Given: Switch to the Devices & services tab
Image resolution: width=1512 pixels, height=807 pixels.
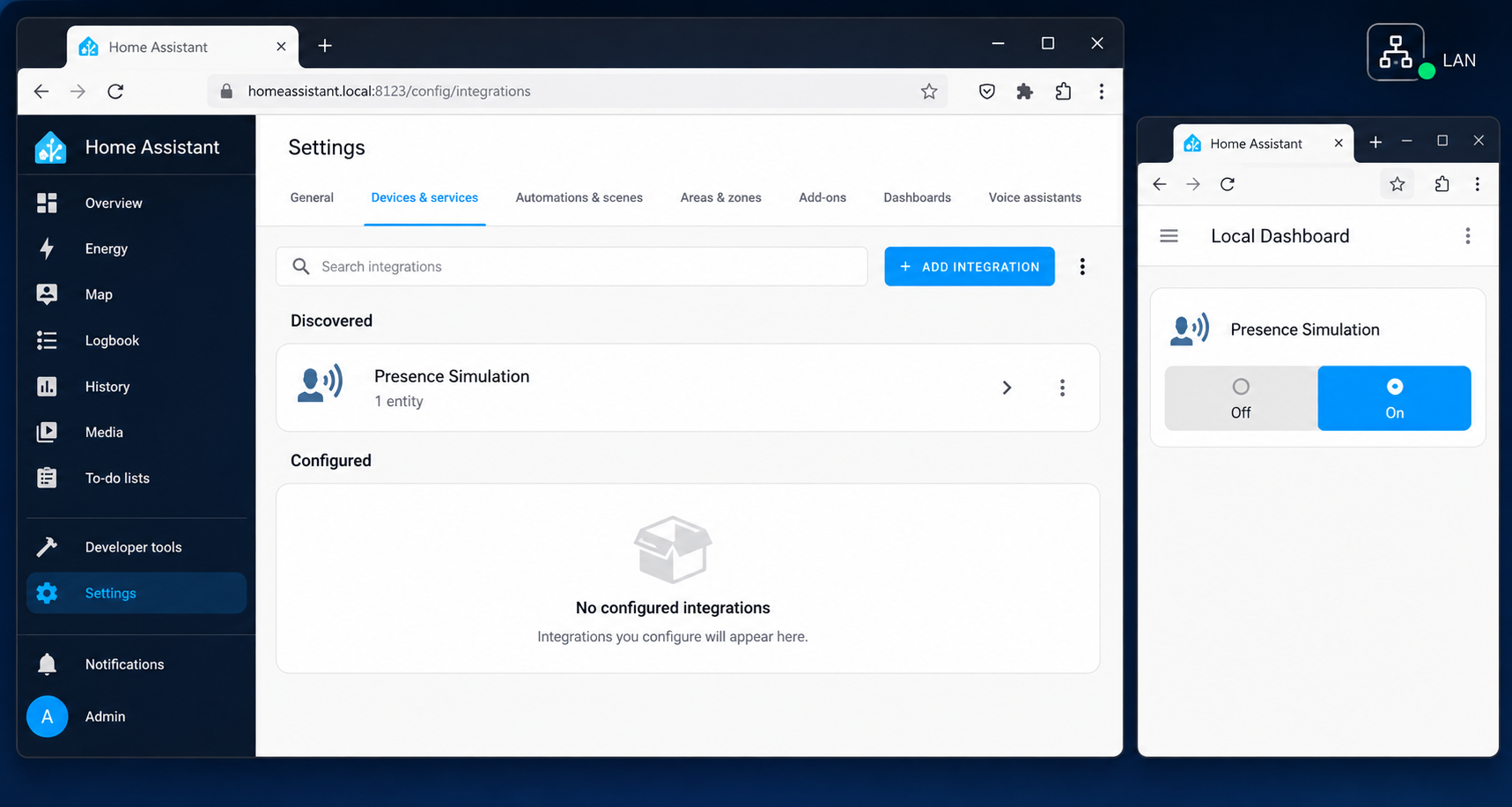Looking at the screenshot, I should tap(424, 197).
